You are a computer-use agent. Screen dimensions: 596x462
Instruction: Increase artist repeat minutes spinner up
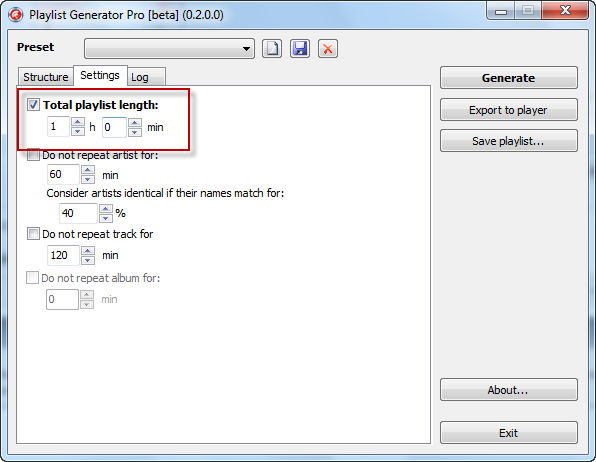tap(88, 170)
